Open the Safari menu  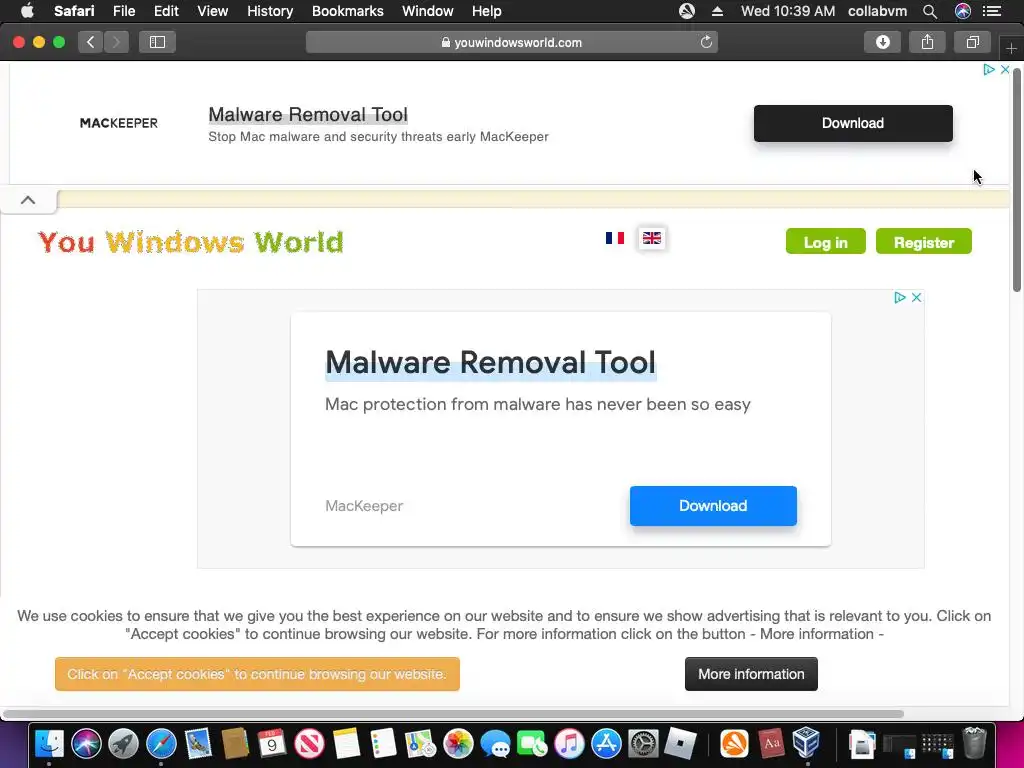click(x=74, y=11)
